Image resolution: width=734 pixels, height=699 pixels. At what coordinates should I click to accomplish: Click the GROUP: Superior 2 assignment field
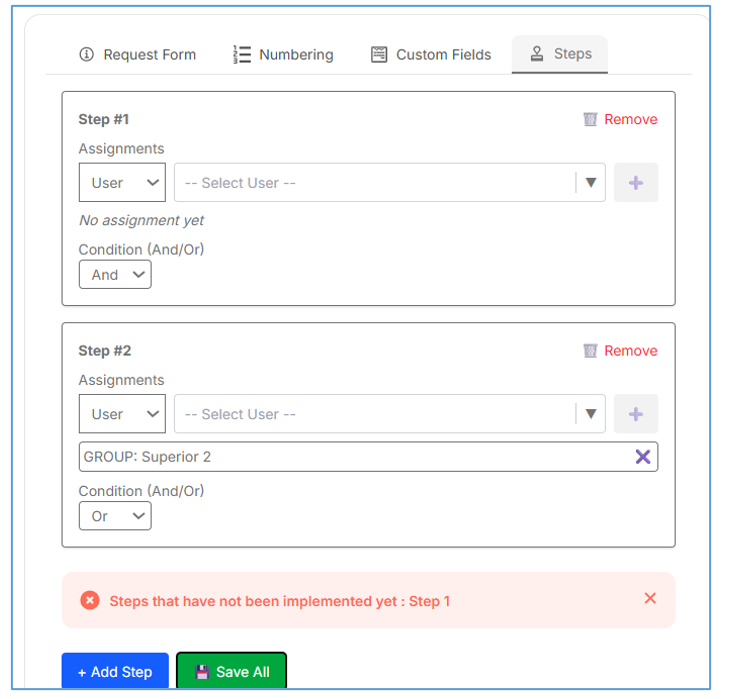tap(350, 457)
